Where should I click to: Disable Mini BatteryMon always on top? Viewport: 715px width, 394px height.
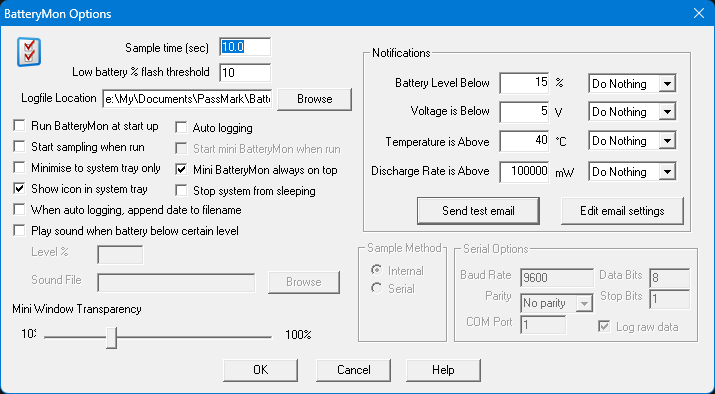click(x=181, y=170)
